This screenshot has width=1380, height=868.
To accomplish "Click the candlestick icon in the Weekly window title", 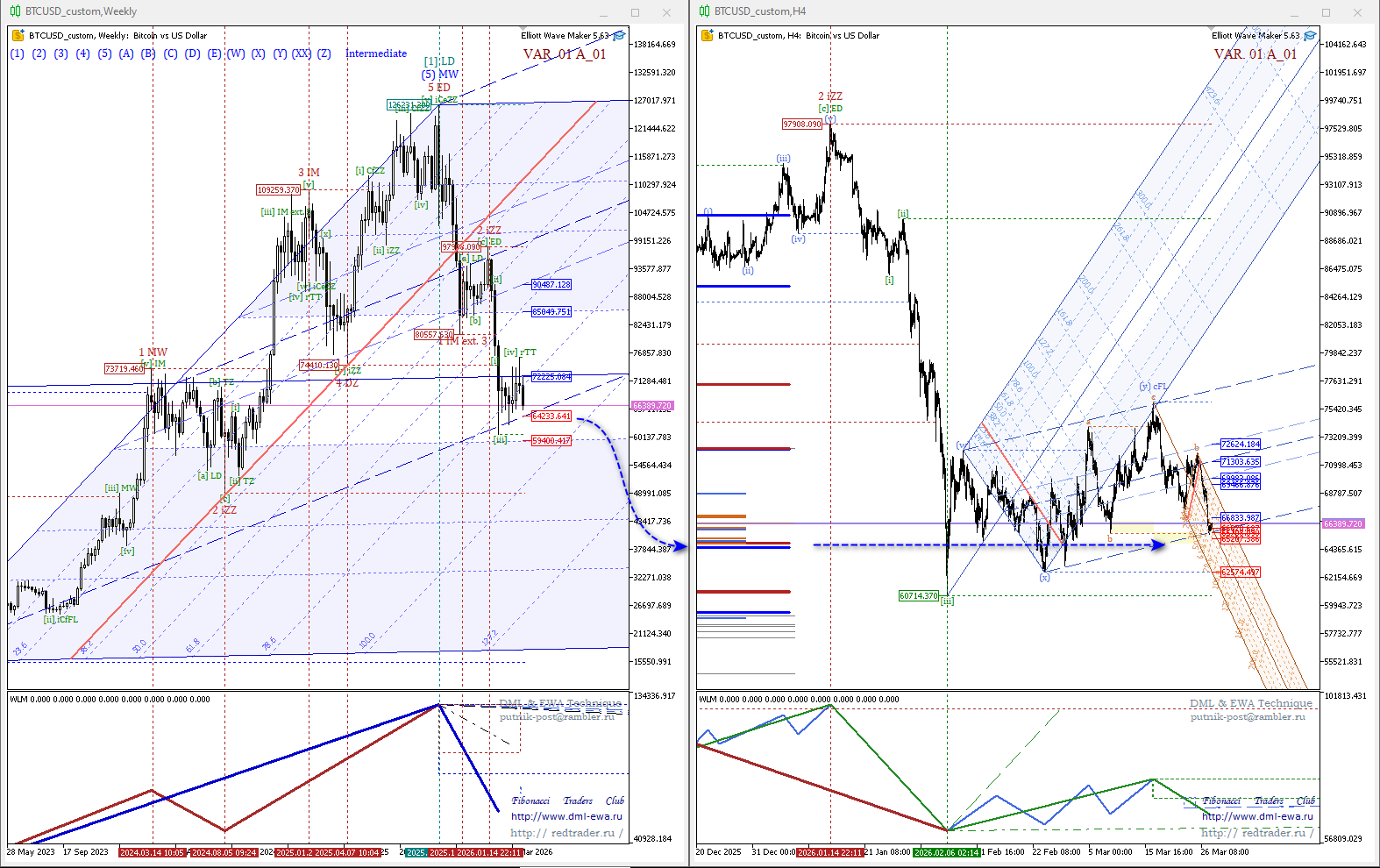I will tap(15, 11).
